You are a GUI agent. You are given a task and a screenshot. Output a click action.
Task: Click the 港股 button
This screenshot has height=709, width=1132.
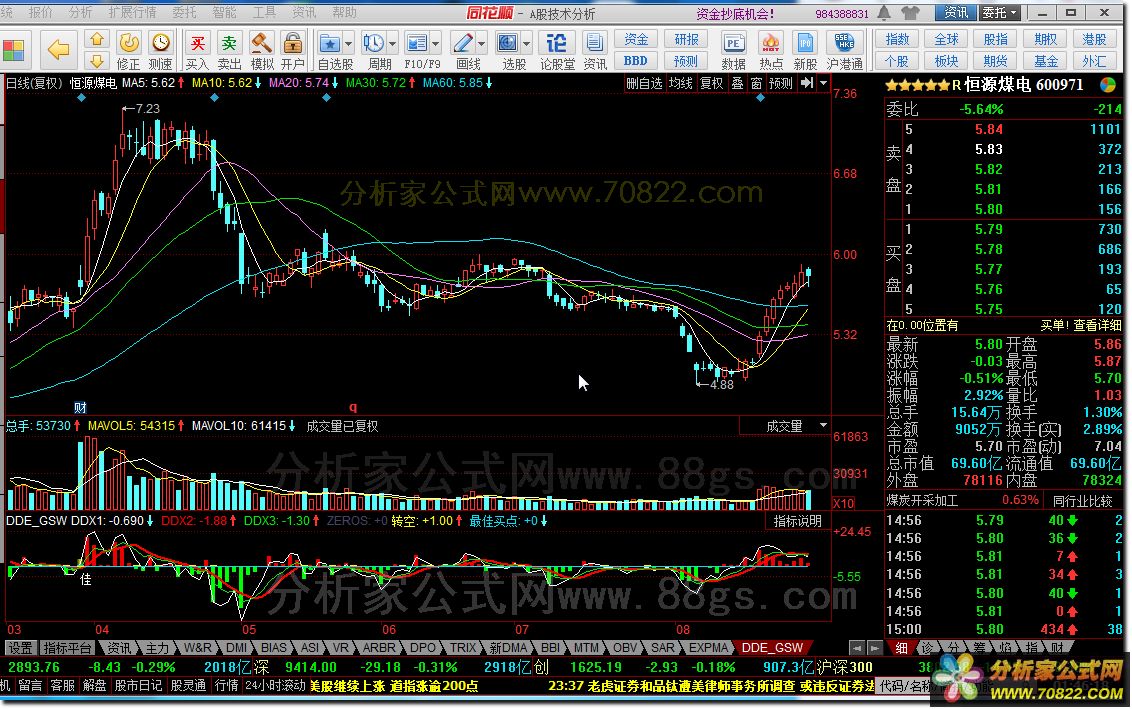1094,40
